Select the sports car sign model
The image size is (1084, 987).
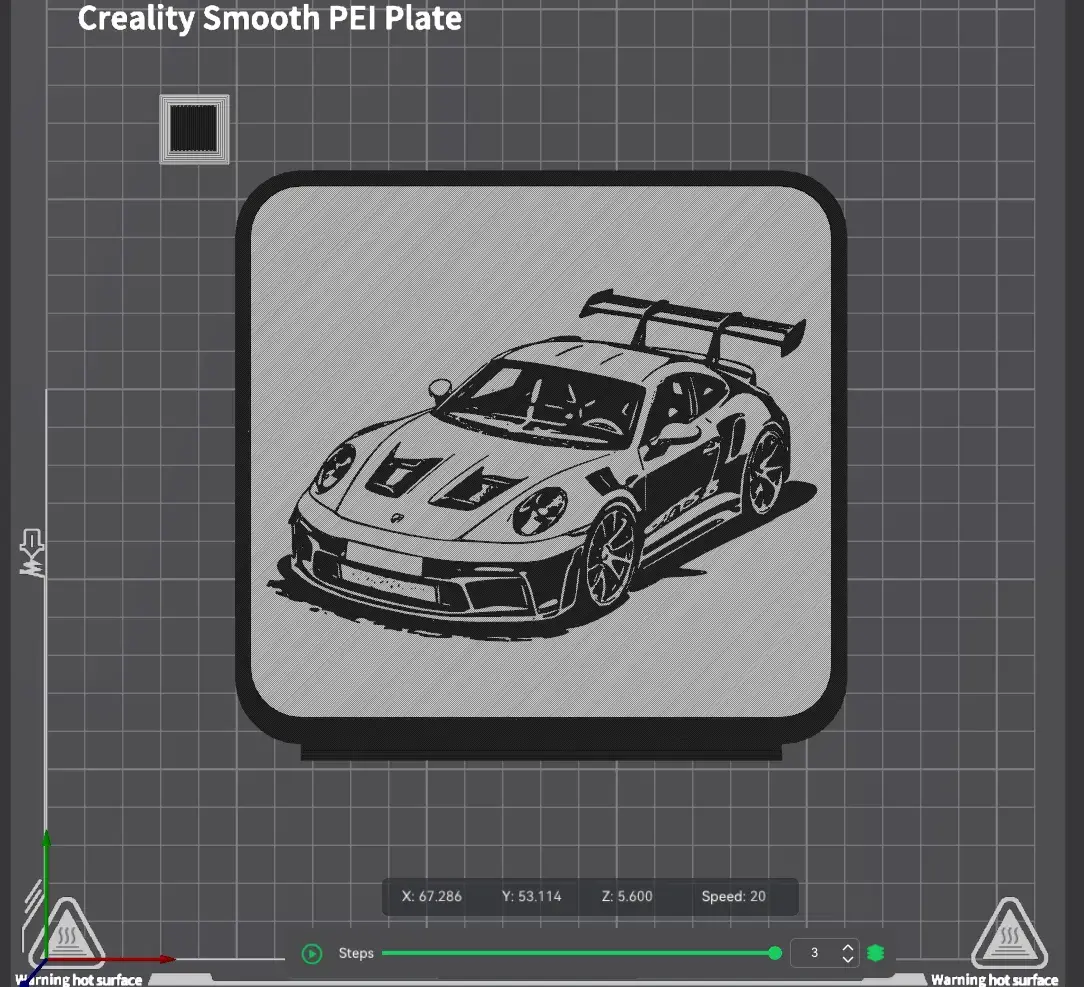541,464
